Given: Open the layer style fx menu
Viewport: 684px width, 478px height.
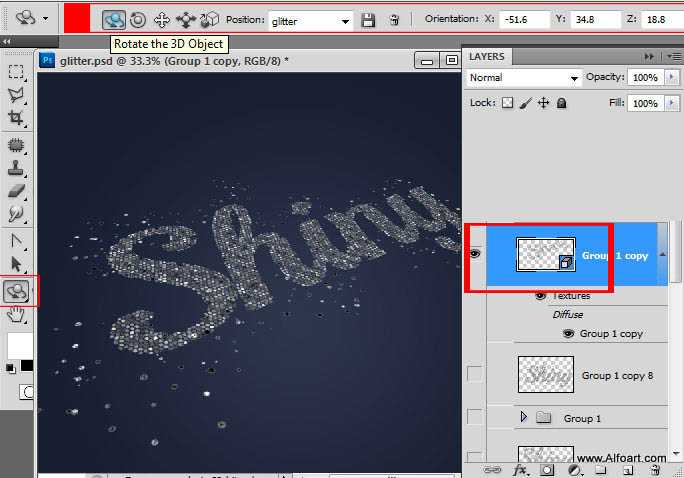Looking at the screenshot, I should pyautogui.click(x=521, y=470).
